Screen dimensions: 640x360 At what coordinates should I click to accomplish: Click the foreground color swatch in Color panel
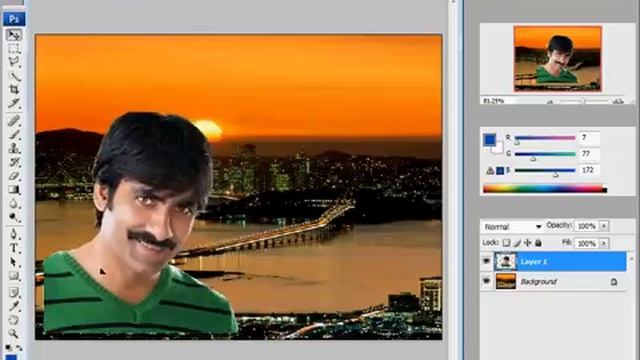[489, 140]
